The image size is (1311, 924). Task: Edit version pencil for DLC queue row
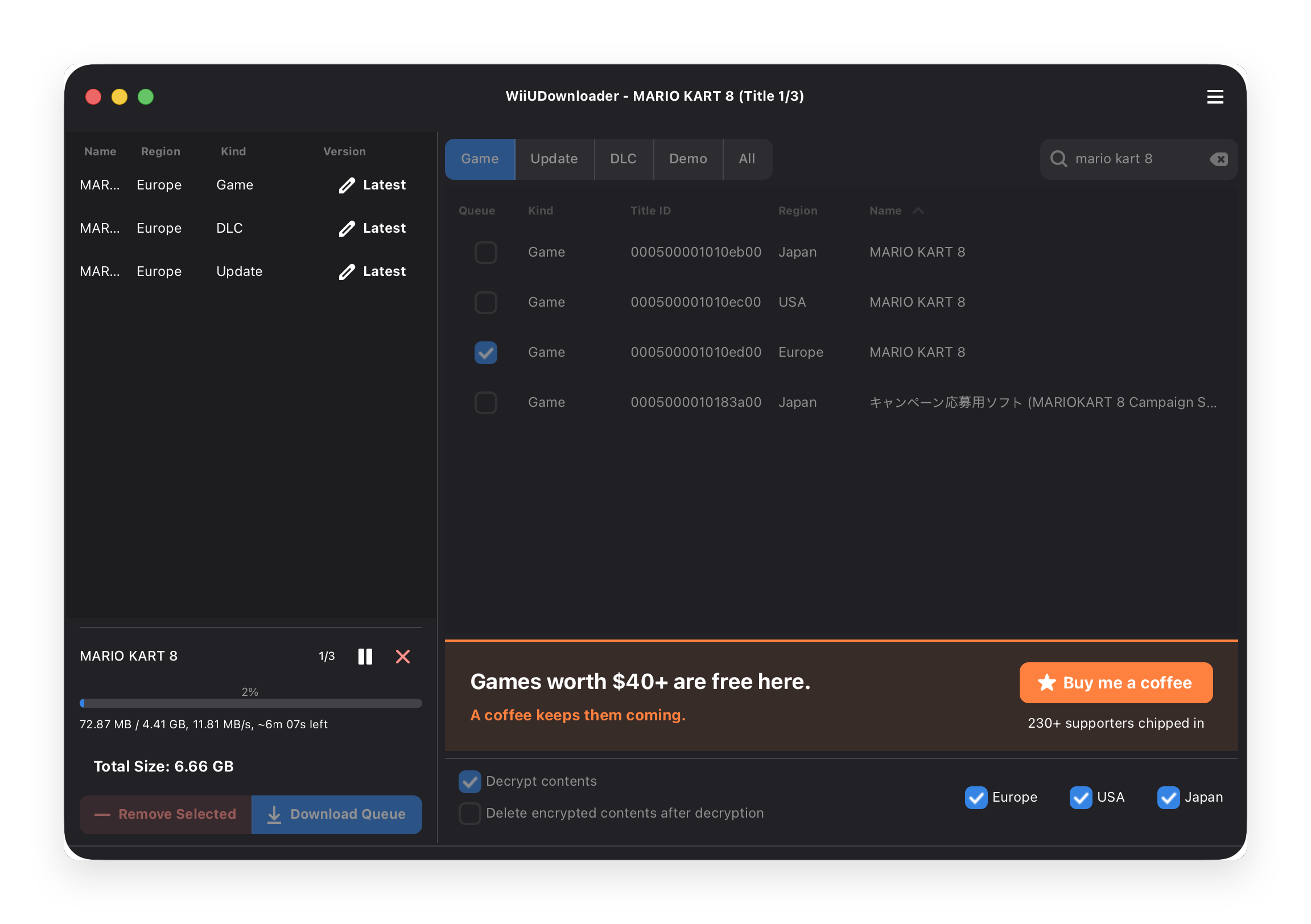click(347, 228)
